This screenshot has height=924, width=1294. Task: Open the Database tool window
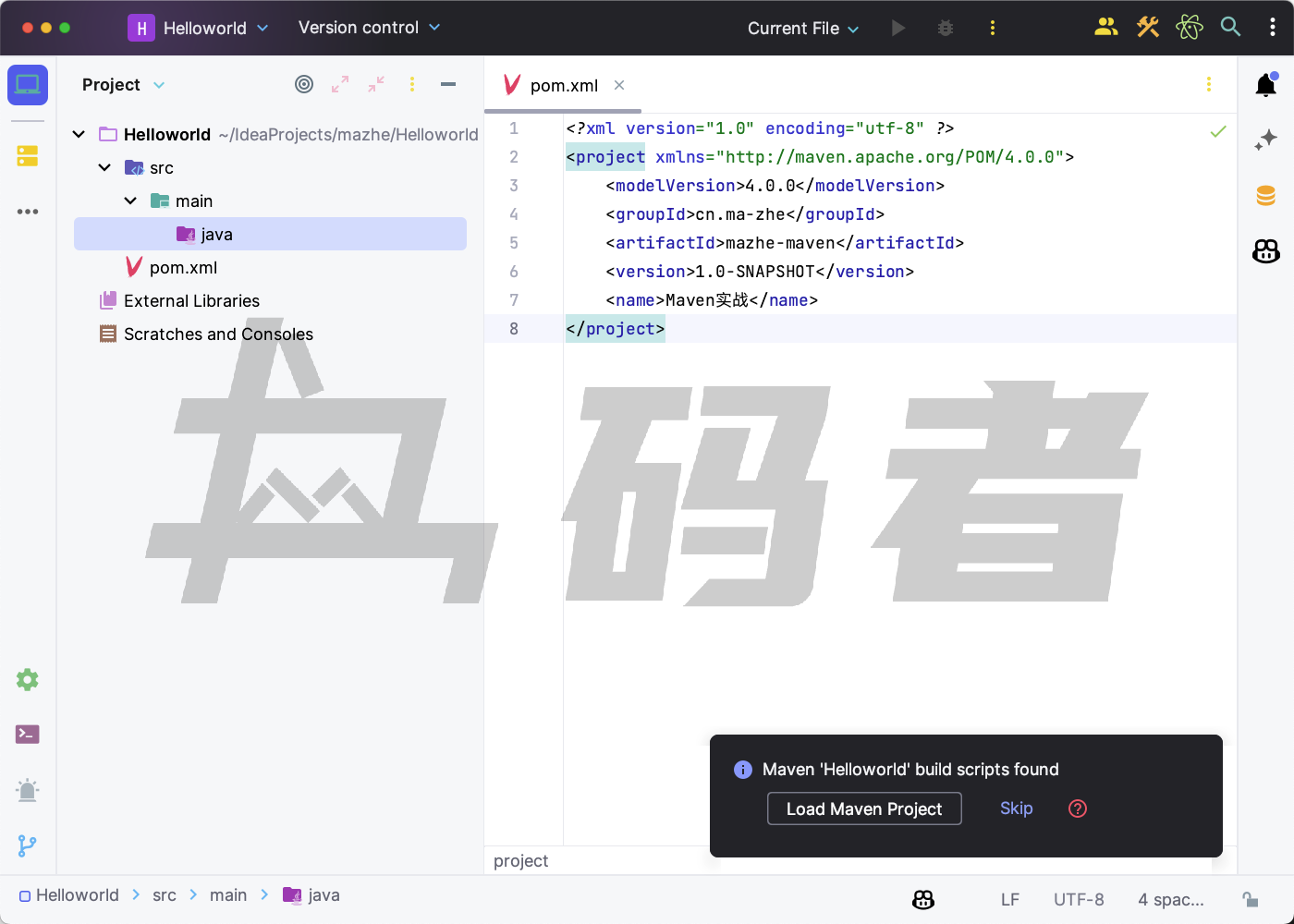[1265, 195]
